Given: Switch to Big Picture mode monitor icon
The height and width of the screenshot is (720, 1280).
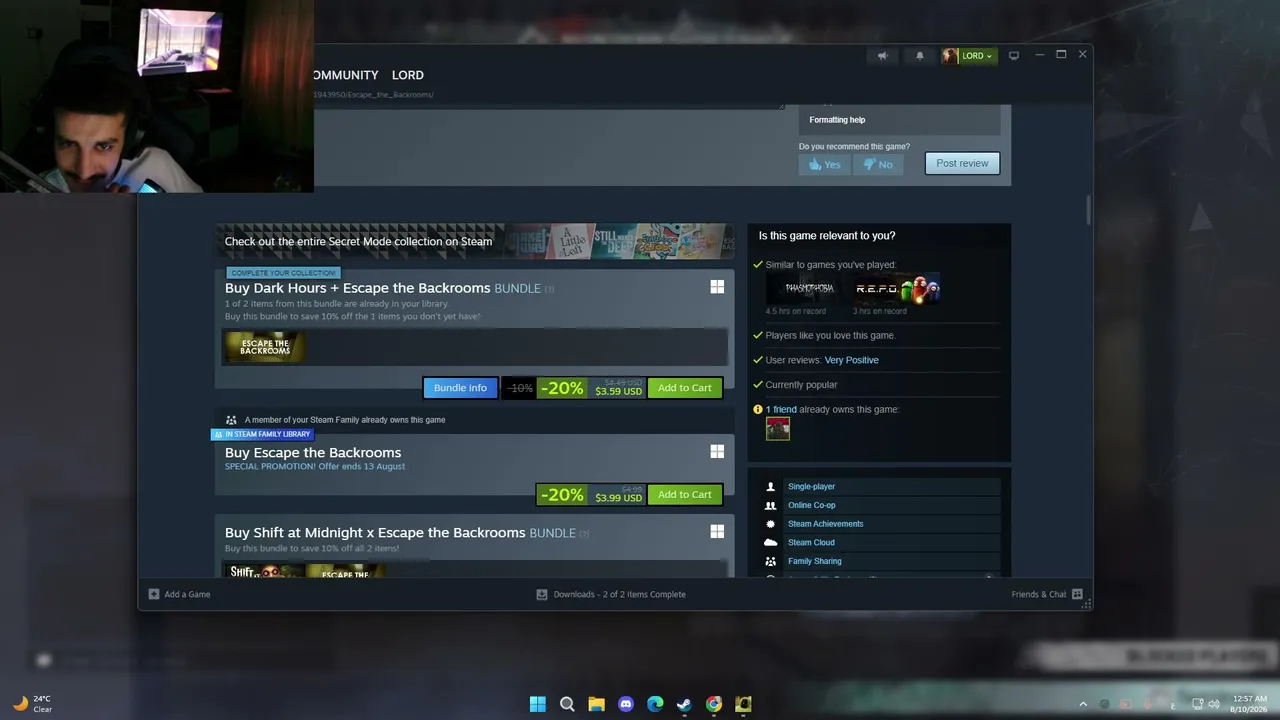Looking at the screenshot, I should 1013,56.
